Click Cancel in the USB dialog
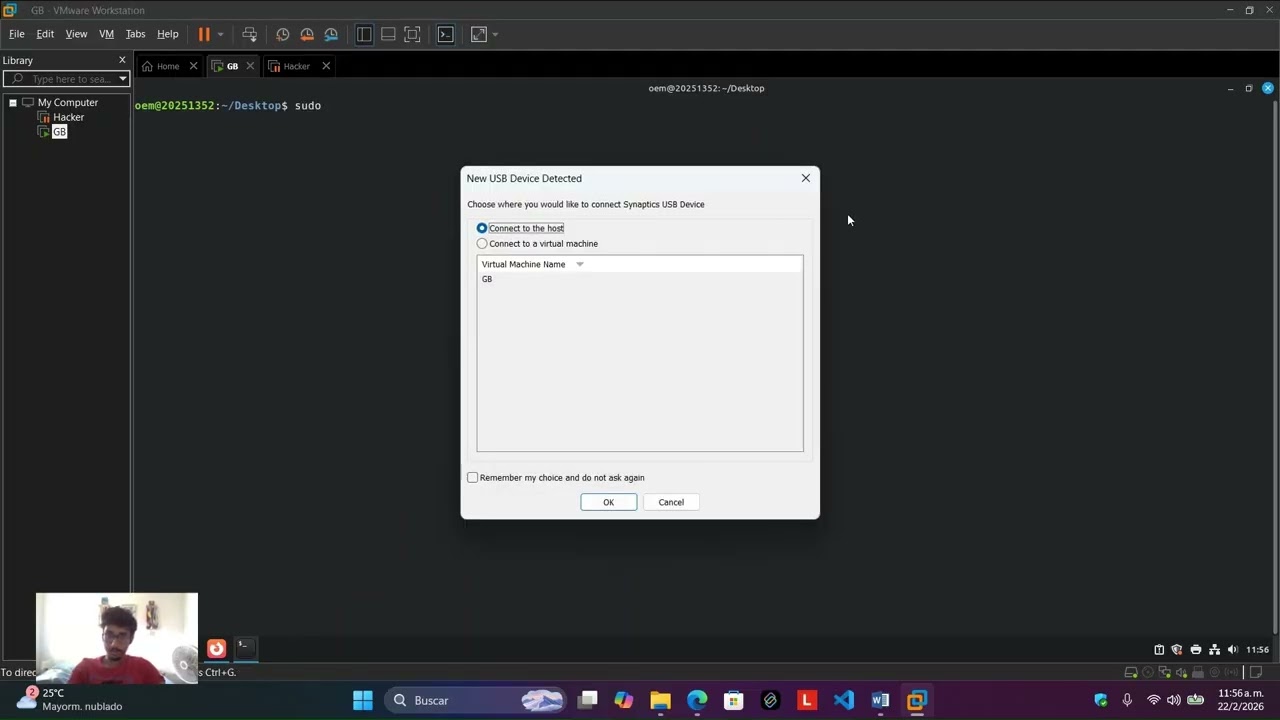This screenshot has width=1280, height=720. click(x=671, y=502)
